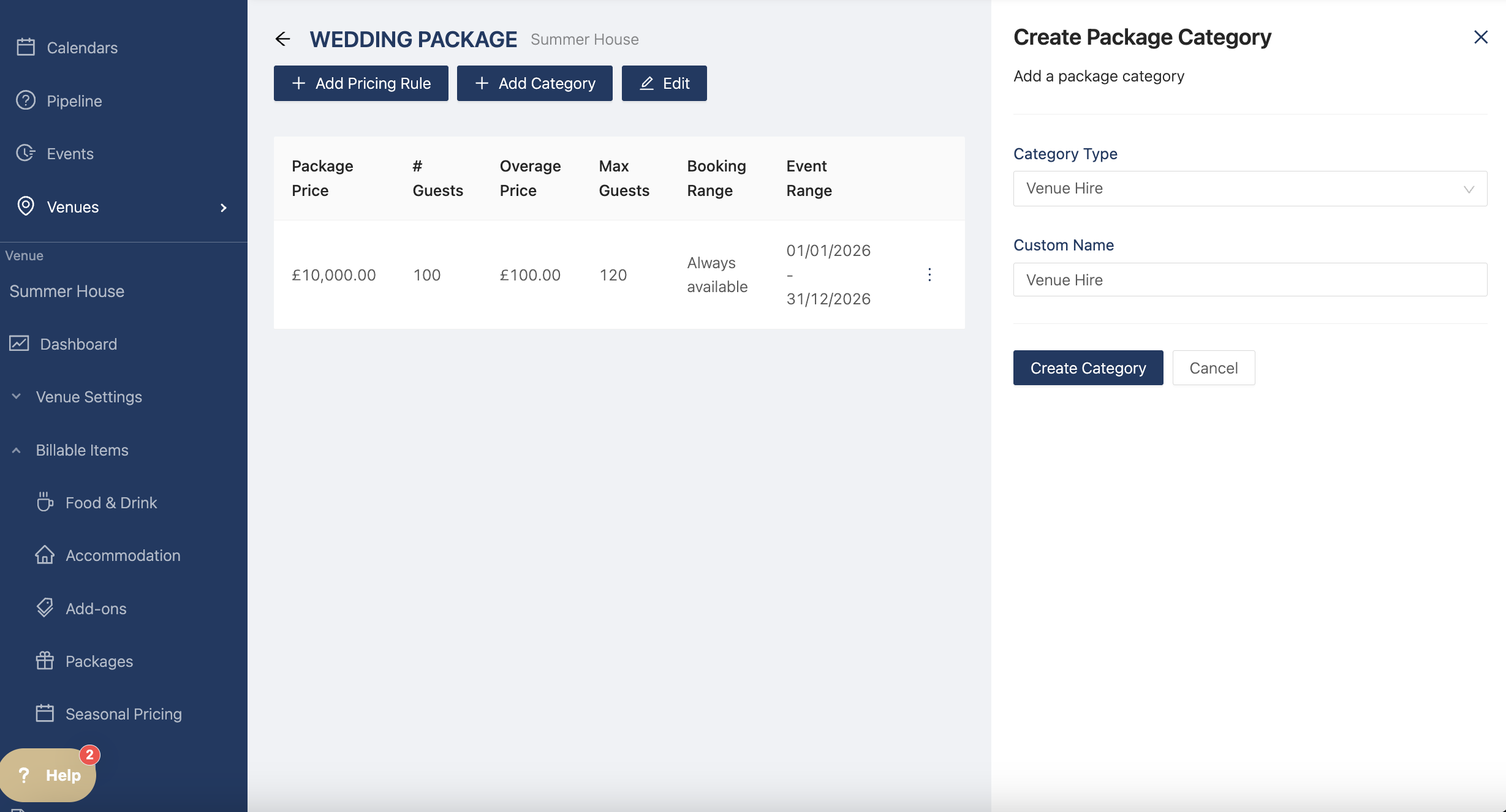Close the Create Package Category panel
Viewport: 1506px width, 812px height.
(x=1480, y=37)
